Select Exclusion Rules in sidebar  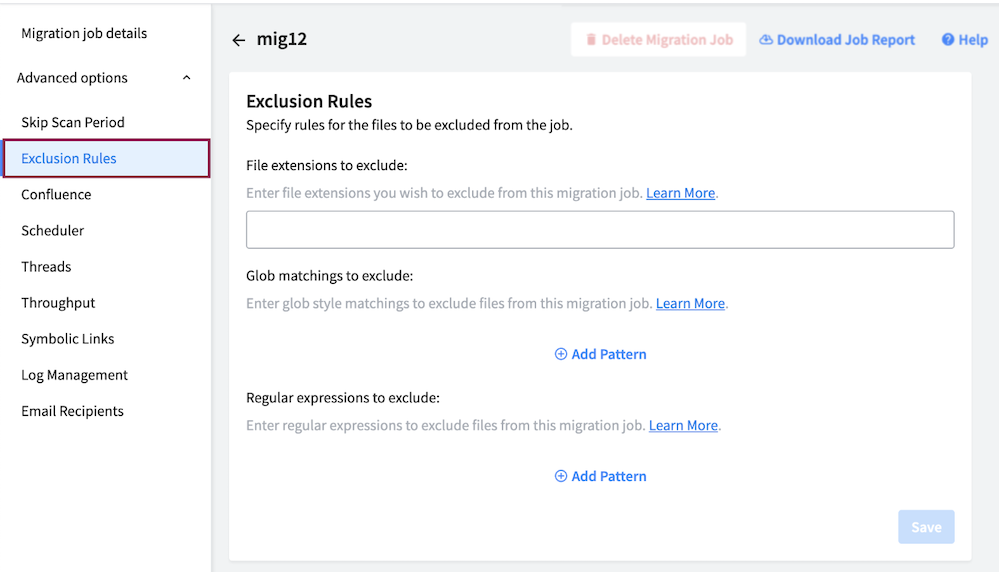point(106,158)
